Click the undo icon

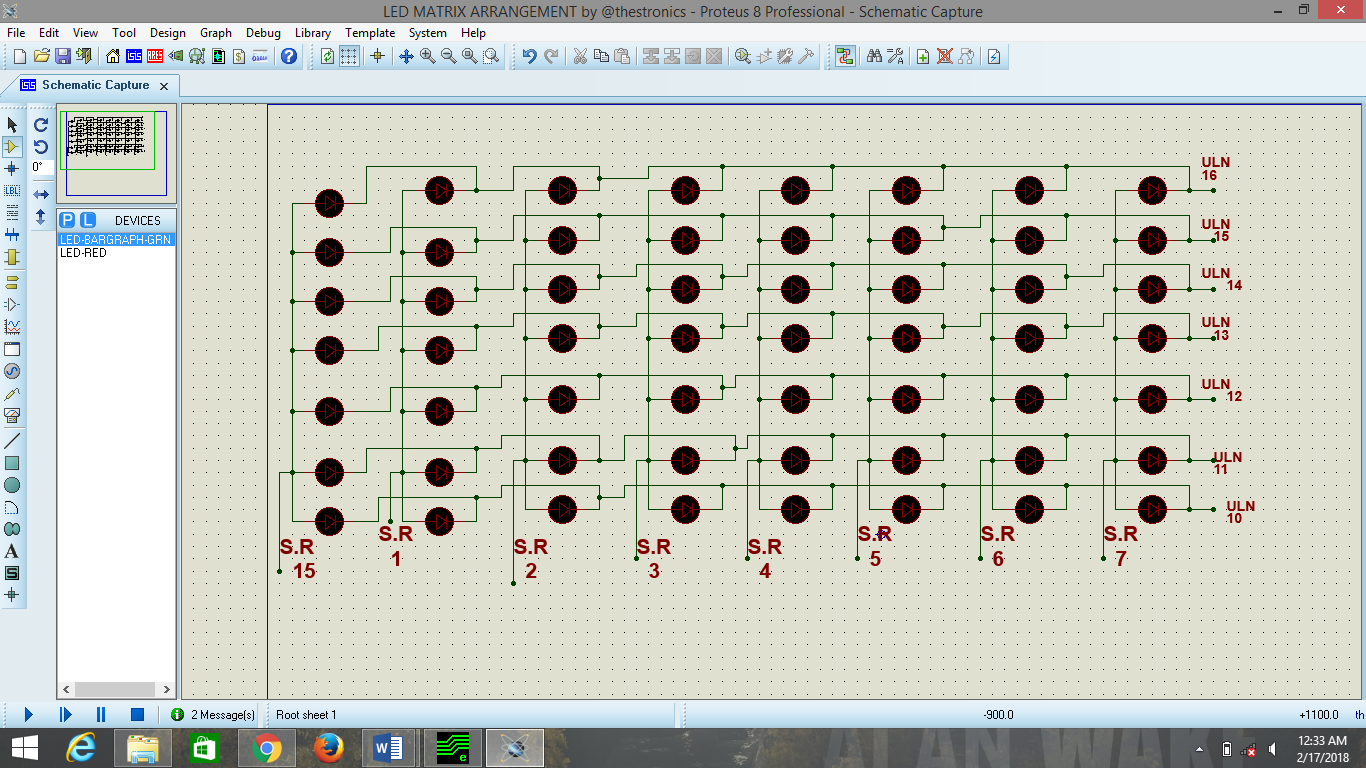(x=528, y=57)
